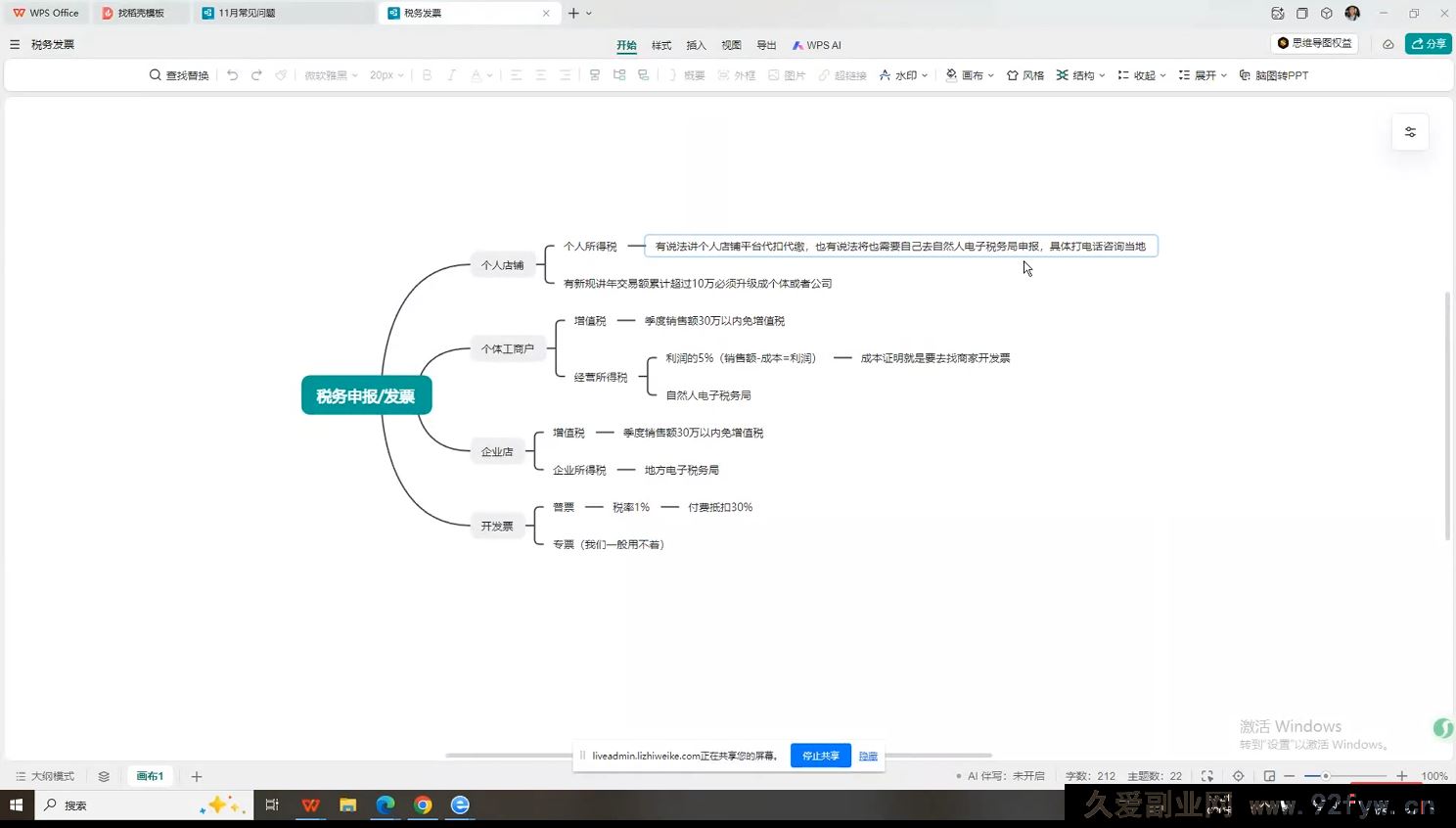Open the 脑图转PPT converter

pos(1273,75)
